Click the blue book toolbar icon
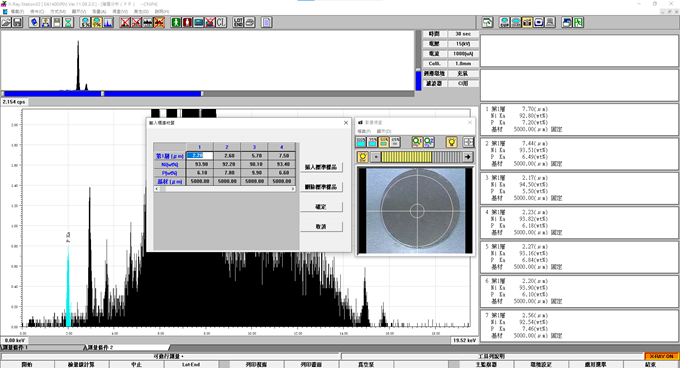The height and width of the screenshot is (368, 680). click(x=34, y=22)
